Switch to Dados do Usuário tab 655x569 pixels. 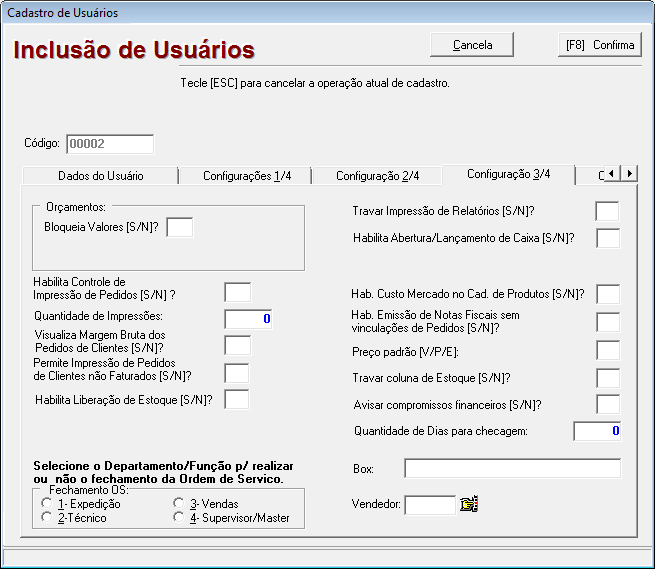pyautogui.click(x=100, y=176)
